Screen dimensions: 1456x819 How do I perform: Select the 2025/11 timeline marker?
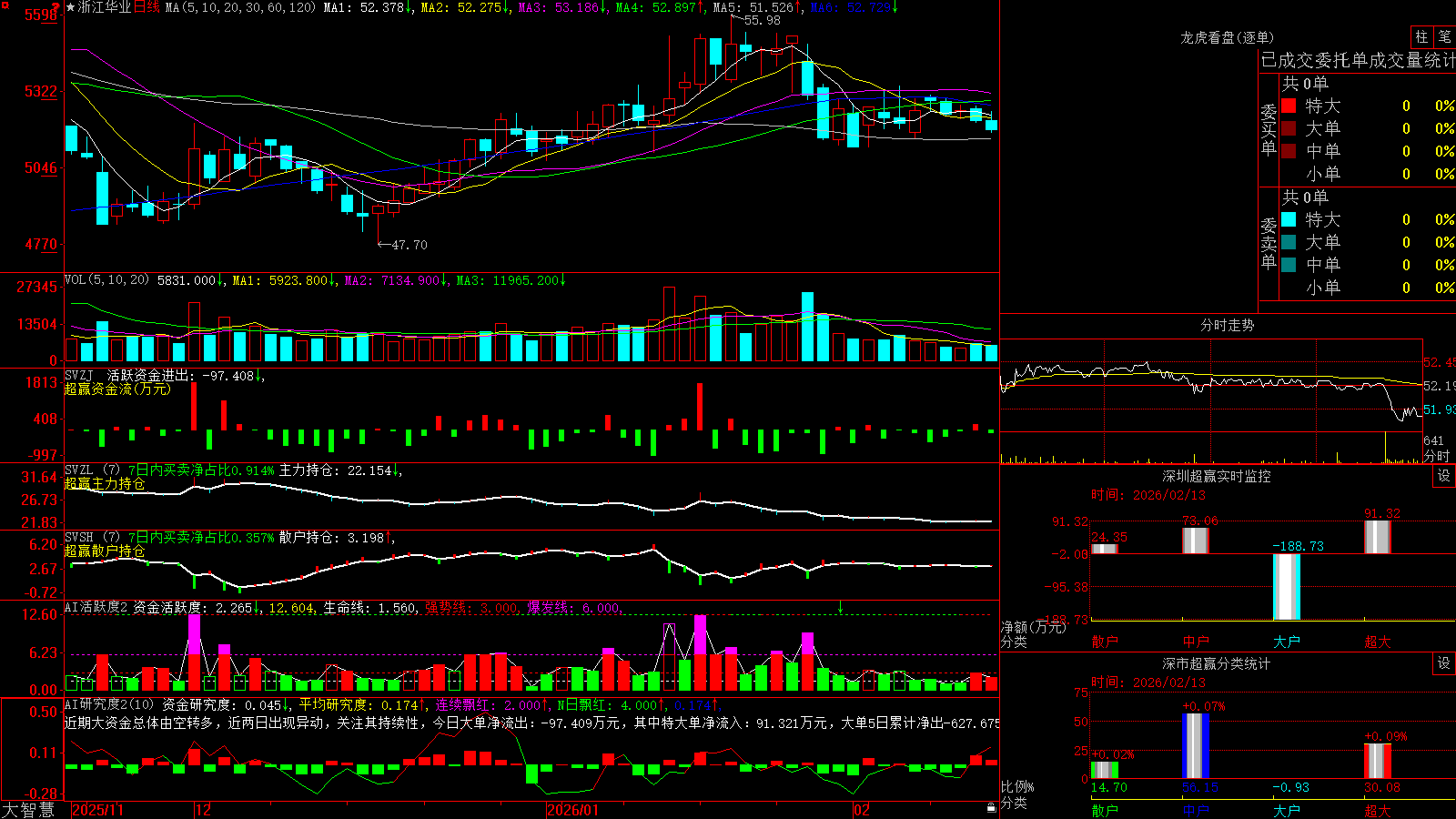97,810
